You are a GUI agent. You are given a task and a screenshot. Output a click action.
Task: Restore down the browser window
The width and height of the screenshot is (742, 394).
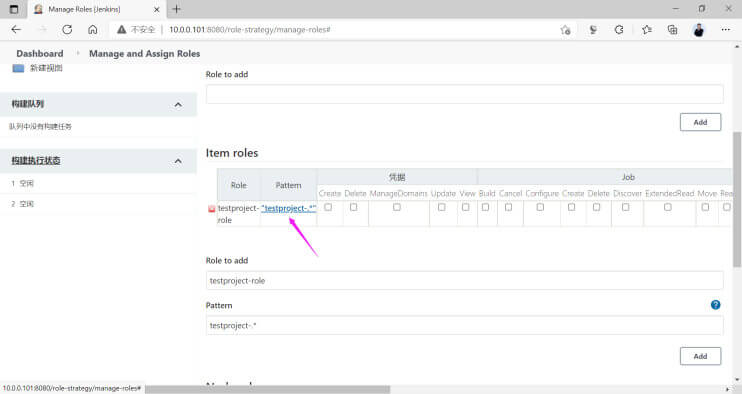(x=702, y=9)
